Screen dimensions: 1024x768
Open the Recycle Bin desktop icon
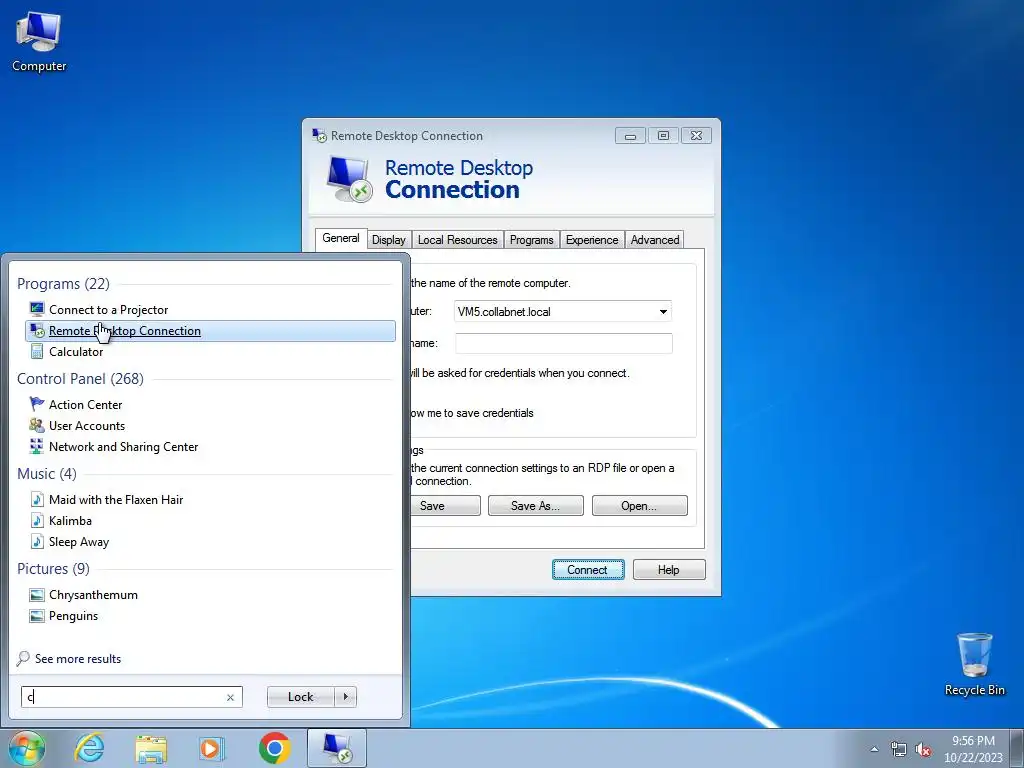974,664
